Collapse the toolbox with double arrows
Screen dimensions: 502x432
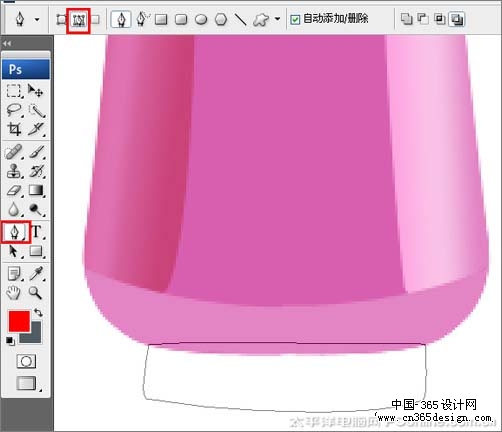tap(7, 43)
